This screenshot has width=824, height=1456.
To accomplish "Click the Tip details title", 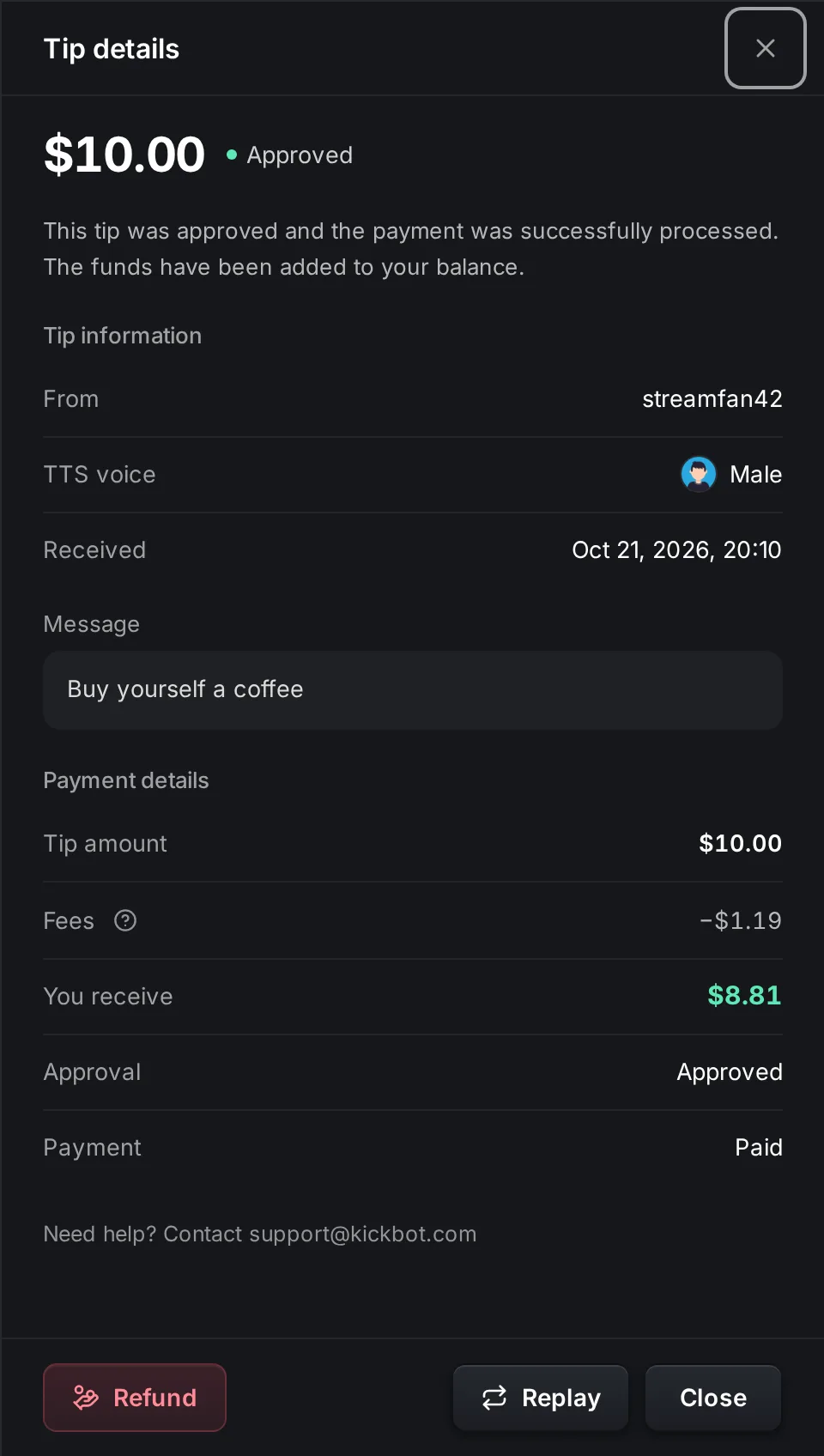I will 112,49.
